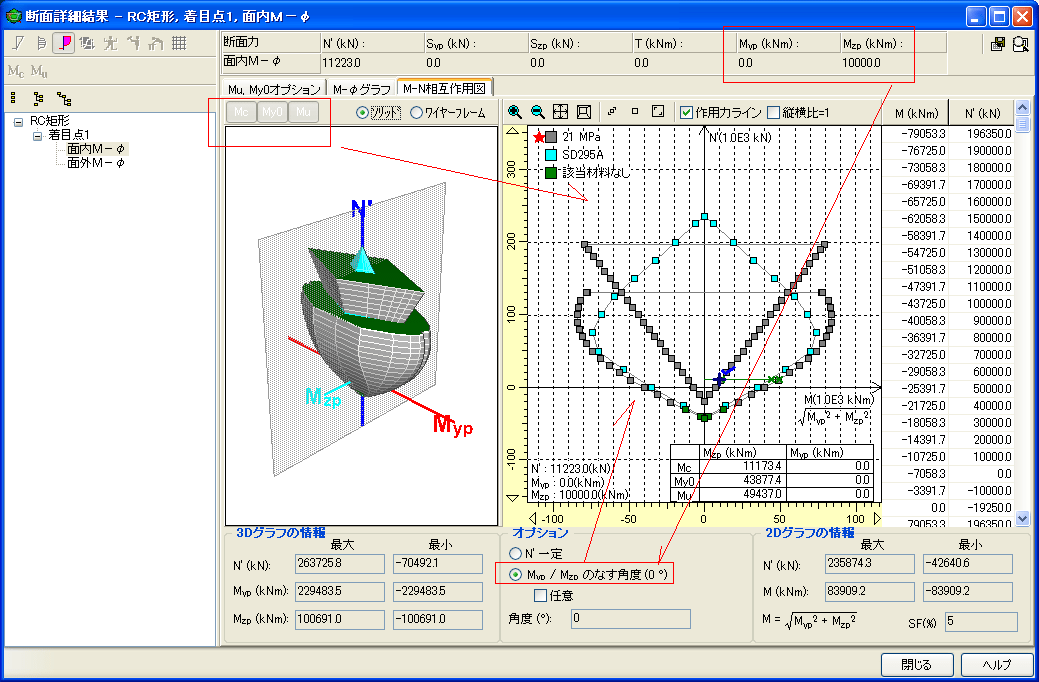Choose the smallest marker size icon
The image size is (1039, 682).
(612, 111)
